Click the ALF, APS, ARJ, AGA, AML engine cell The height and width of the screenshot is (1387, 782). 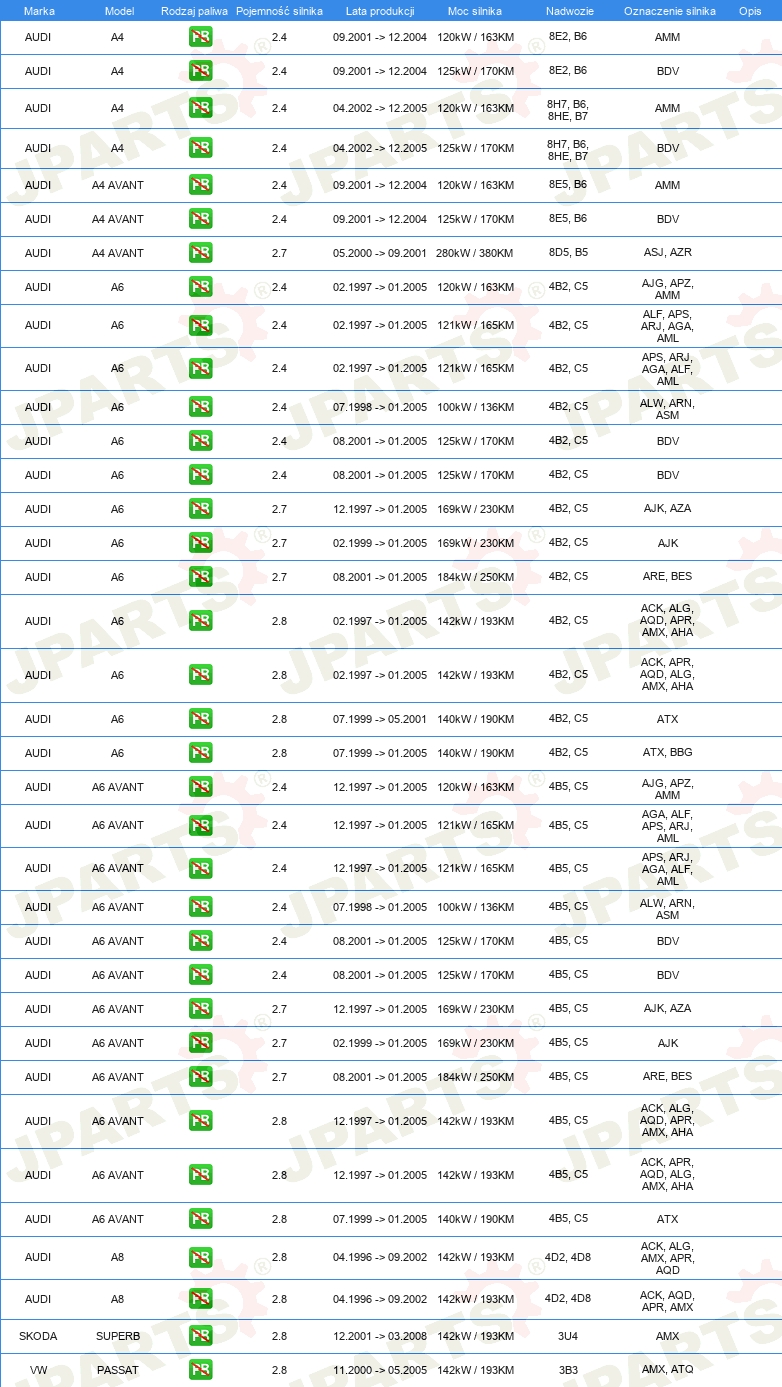pos(668,326)
